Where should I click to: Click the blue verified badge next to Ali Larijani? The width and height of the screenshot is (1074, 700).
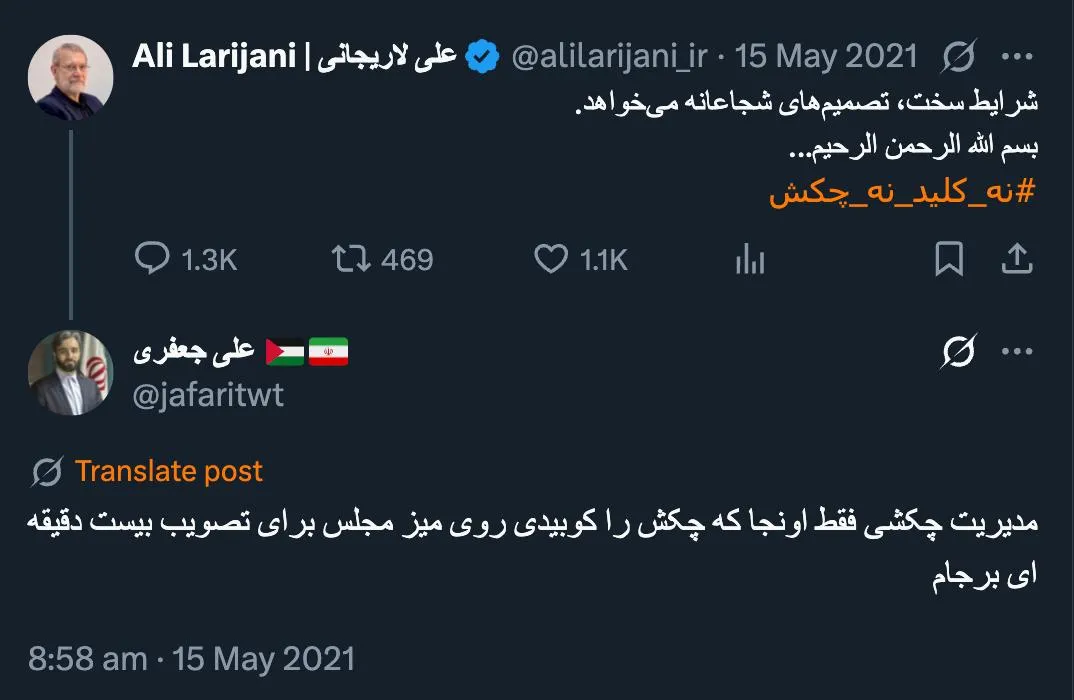pos(481,57)
